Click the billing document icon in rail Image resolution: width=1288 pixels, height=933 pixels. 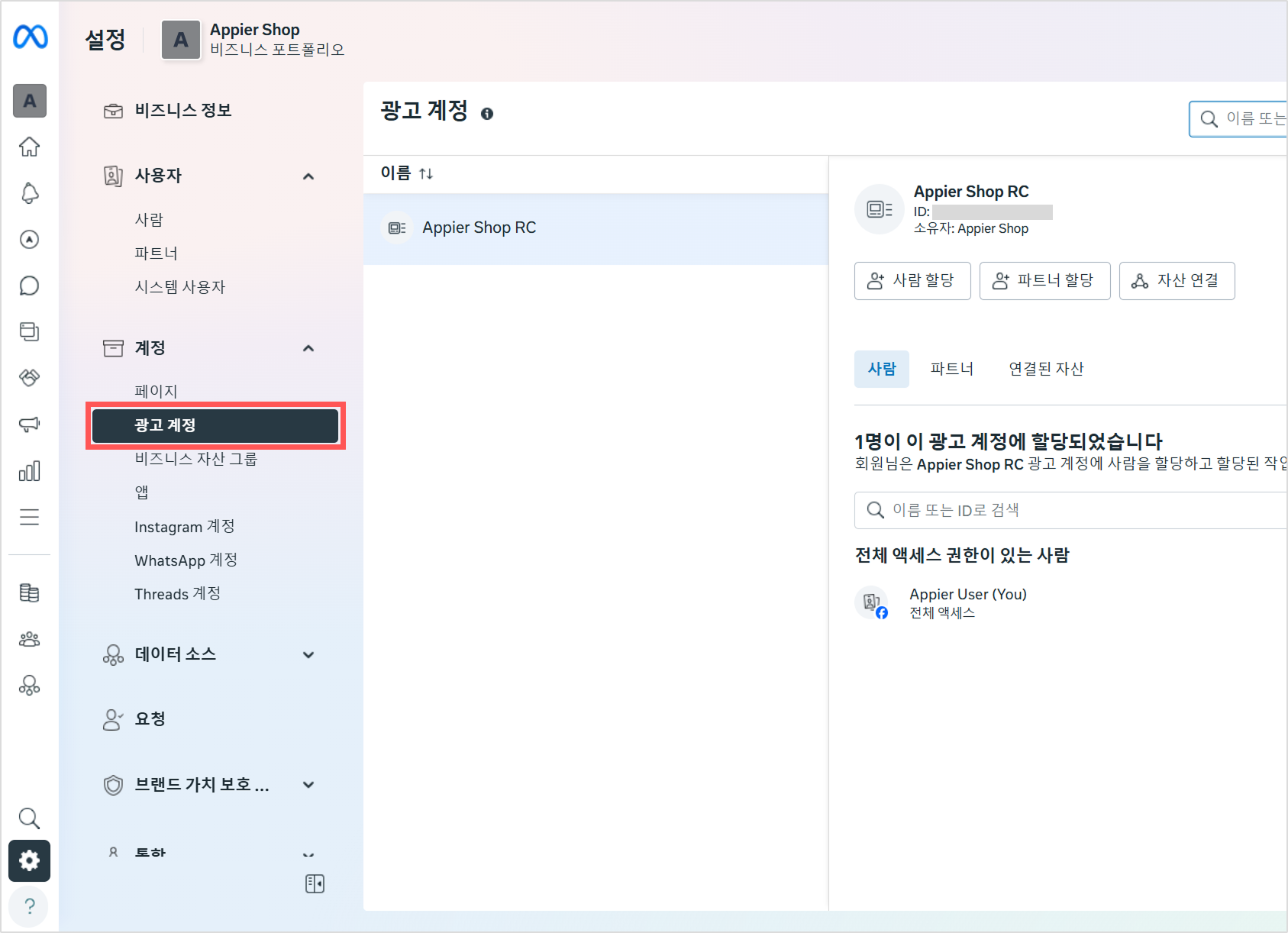[x=29, y=593]
